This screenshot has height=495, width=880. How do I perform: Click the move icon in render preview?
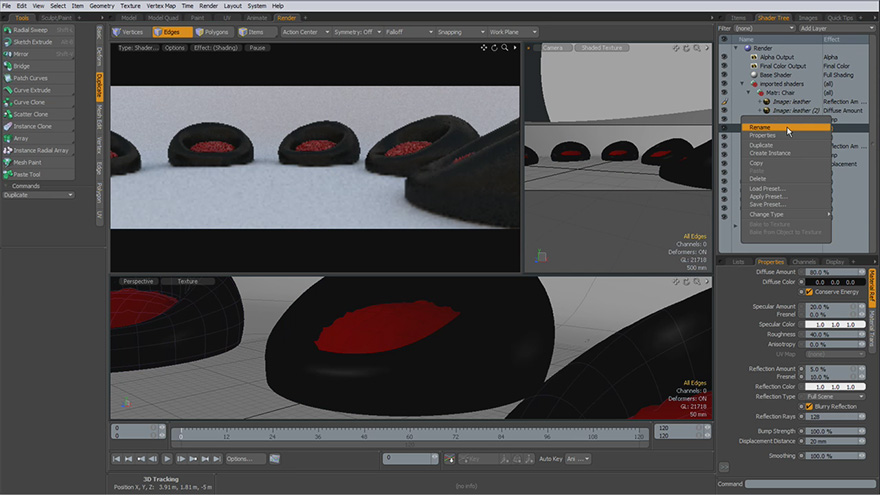click(484, 48)
